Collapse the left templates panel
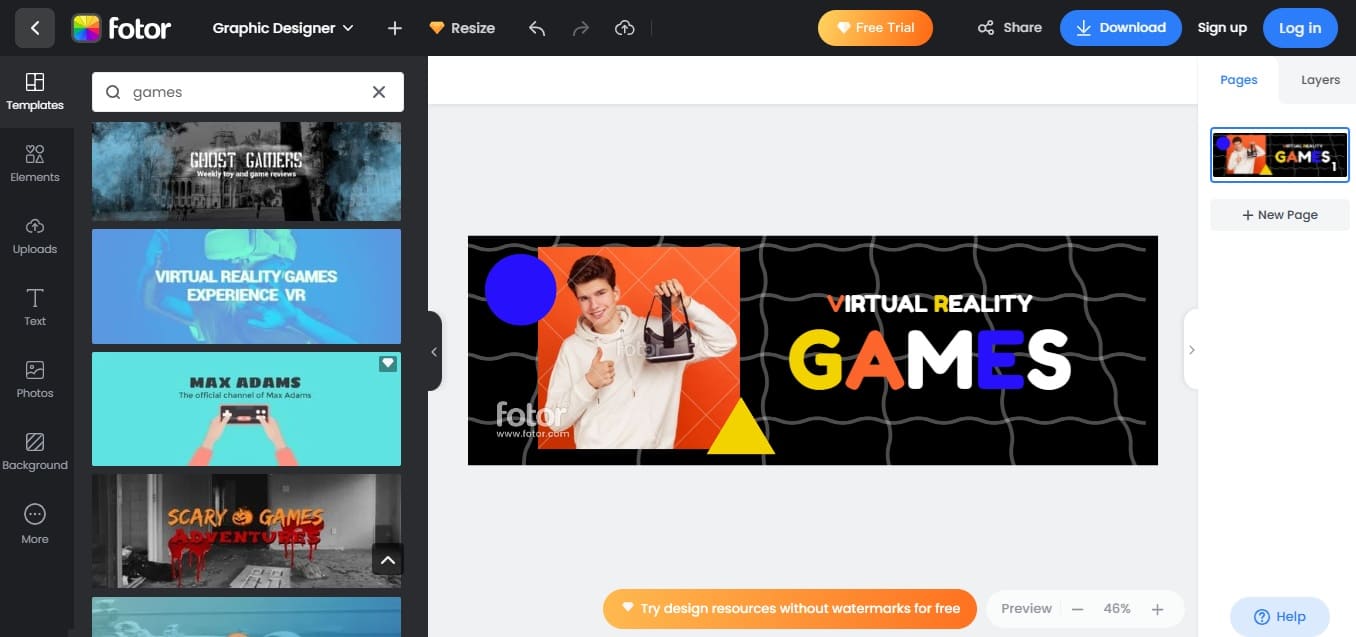This screenshot has height=637, width=1356. point(434,351)
